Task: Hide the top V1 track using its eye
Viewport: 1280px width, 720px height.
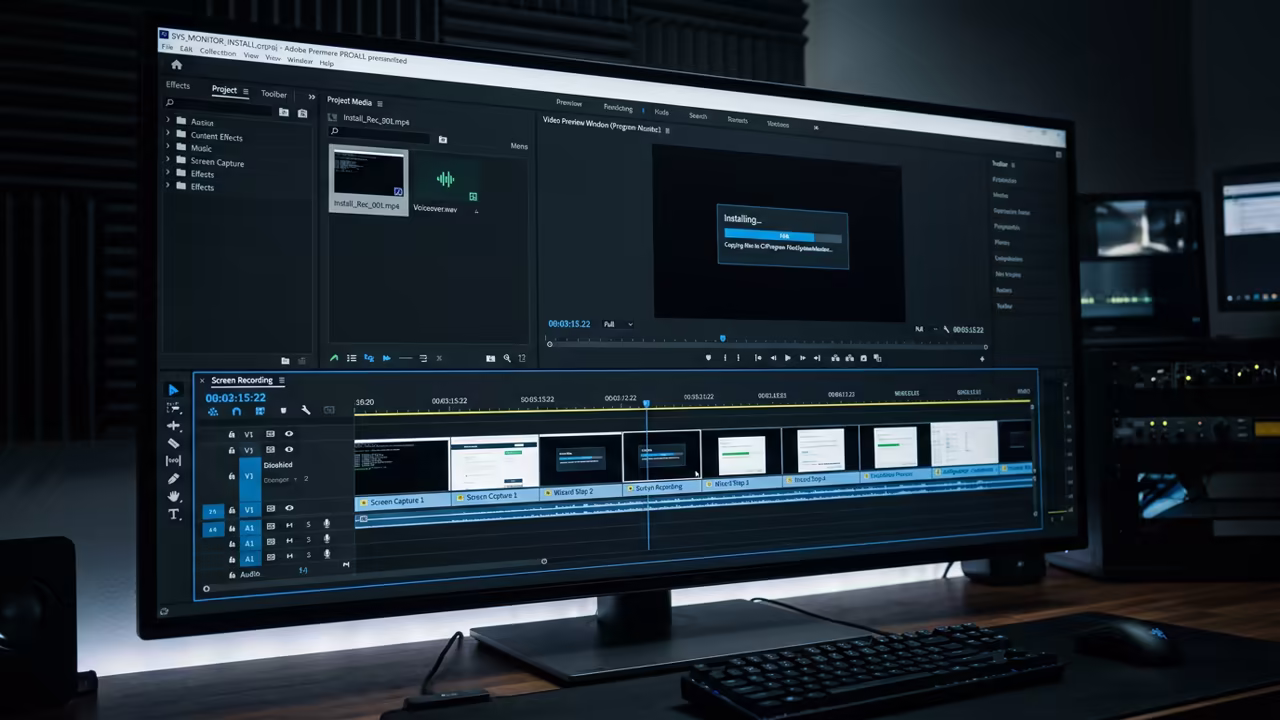Action: click(289, 434)
